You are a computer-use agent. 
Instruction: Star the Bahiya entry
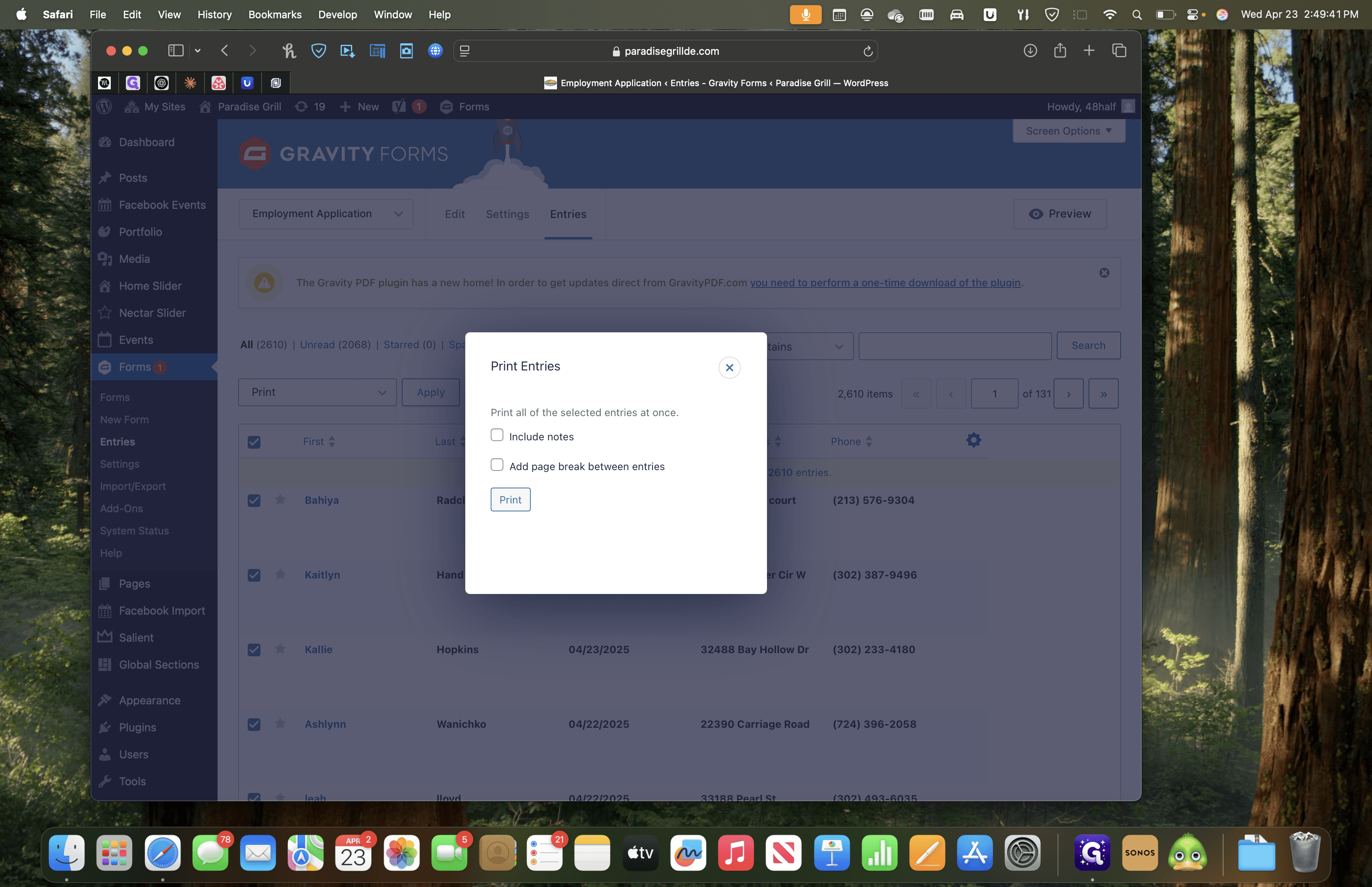(x=280, y=499)
